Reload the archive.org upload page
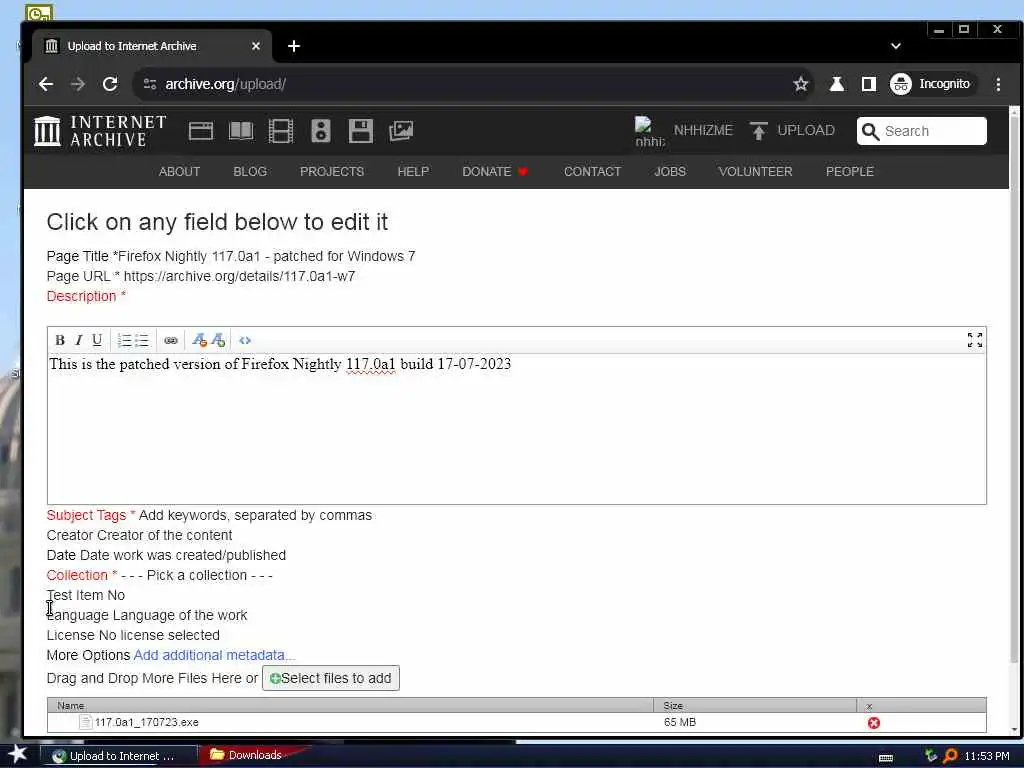Image resolution: width=1024 pixels, height=768 pixels. tap(110, 84)
